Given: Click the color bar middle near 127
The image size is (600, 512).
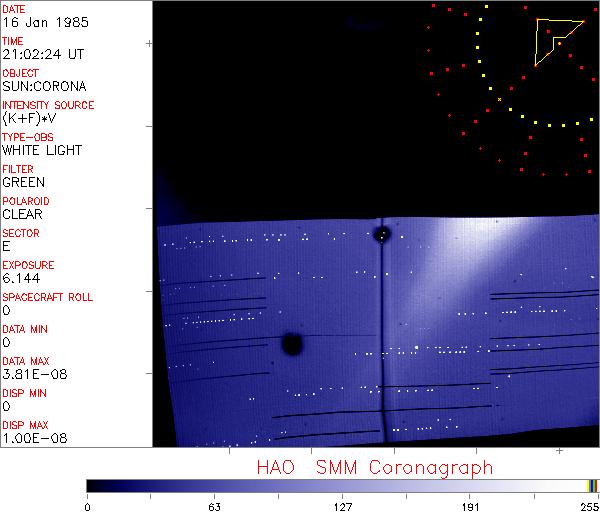Looking at the screenshot, I should [x=342, y=485].
